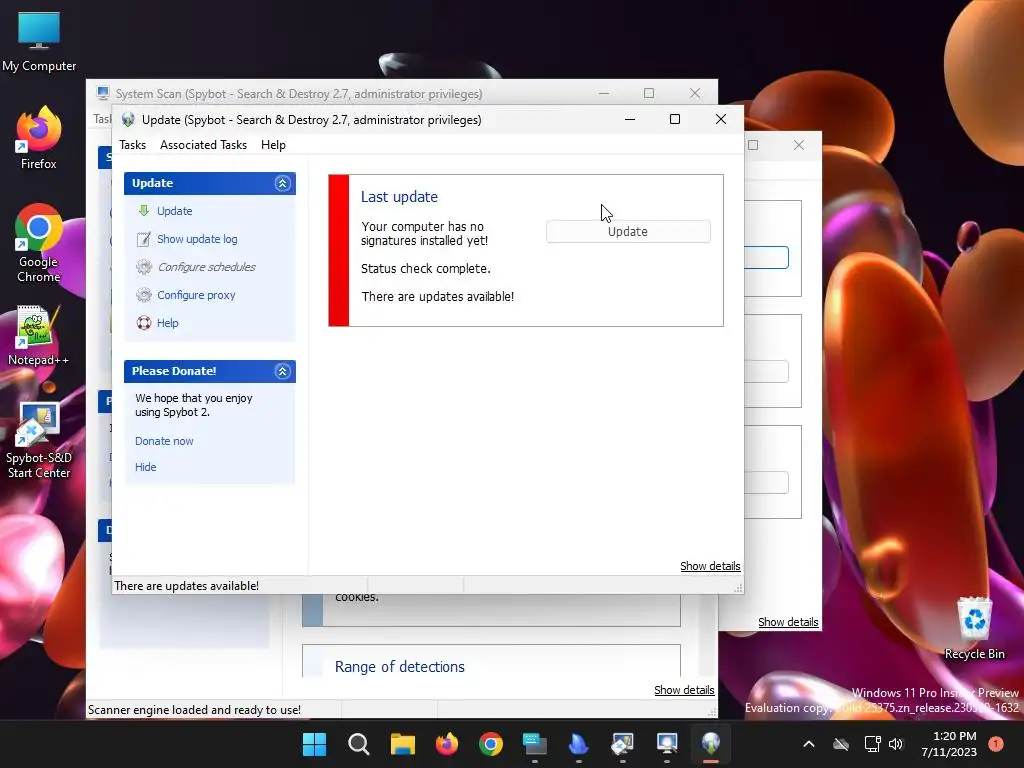Show hidden icons chevron in system tray
1024x768 pixels.
808,744
